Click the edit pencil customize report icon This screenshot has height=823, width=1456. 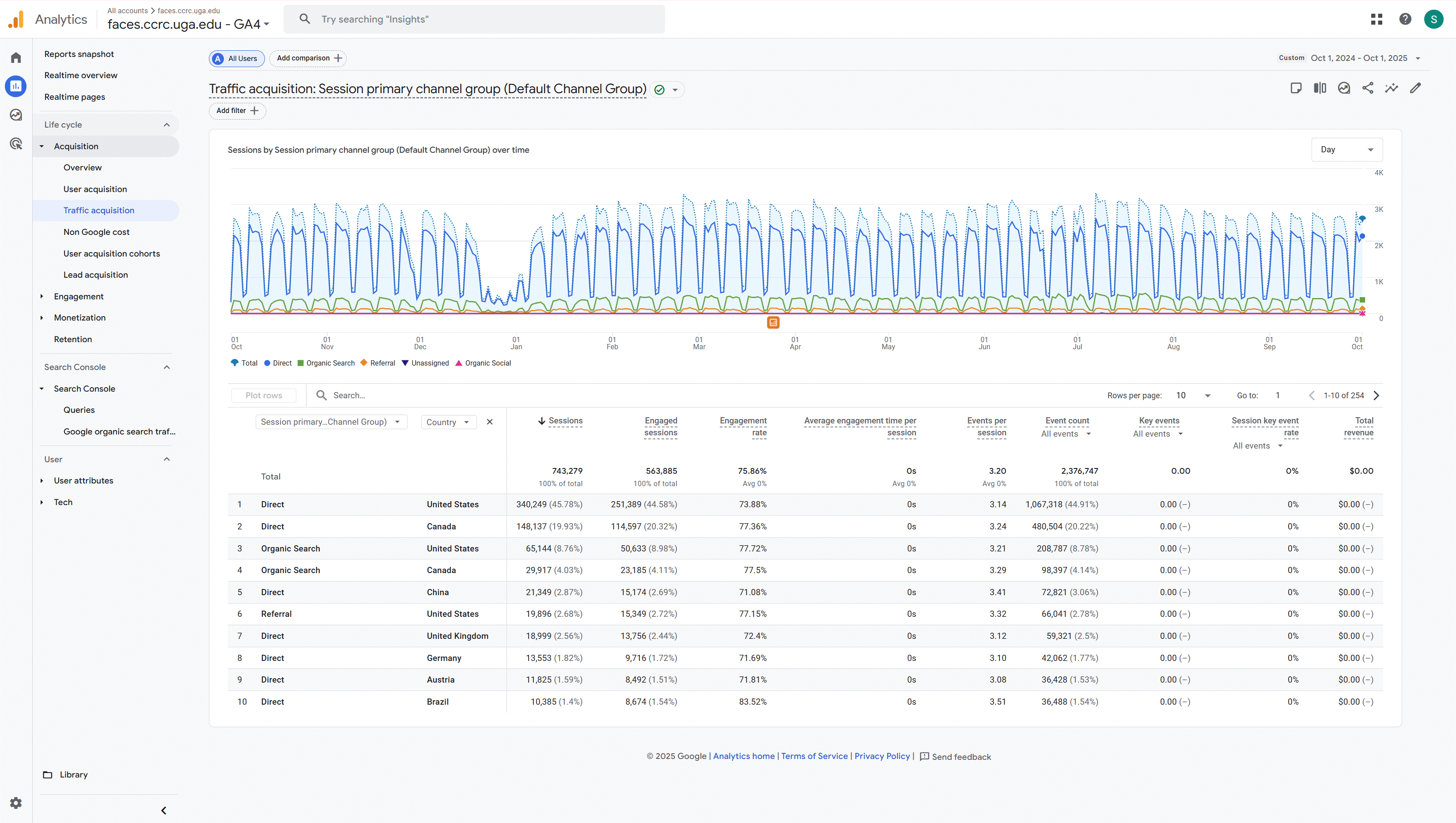(1415, 88)
